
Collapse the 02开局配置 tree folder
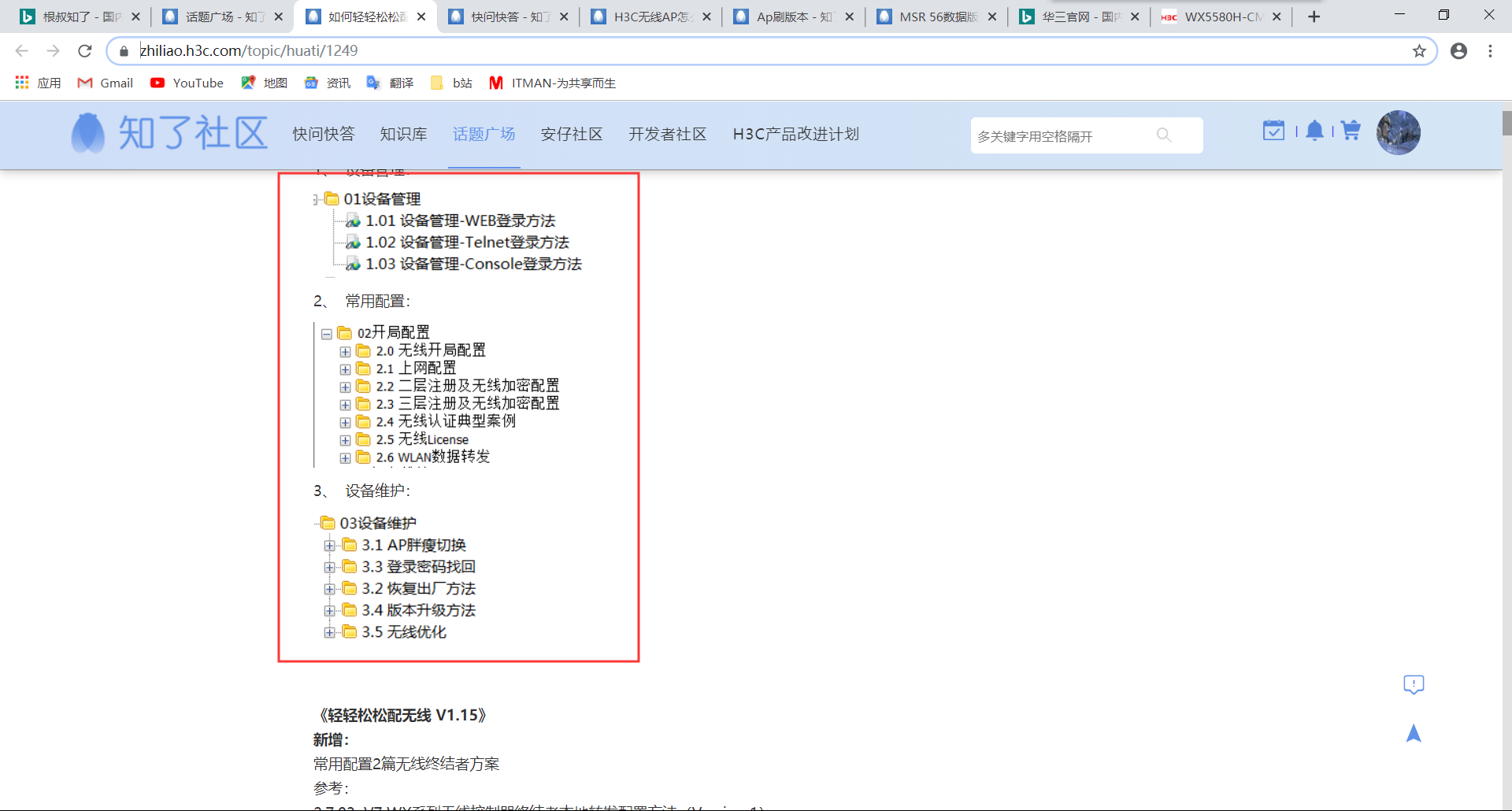click(x=326, y=334)
